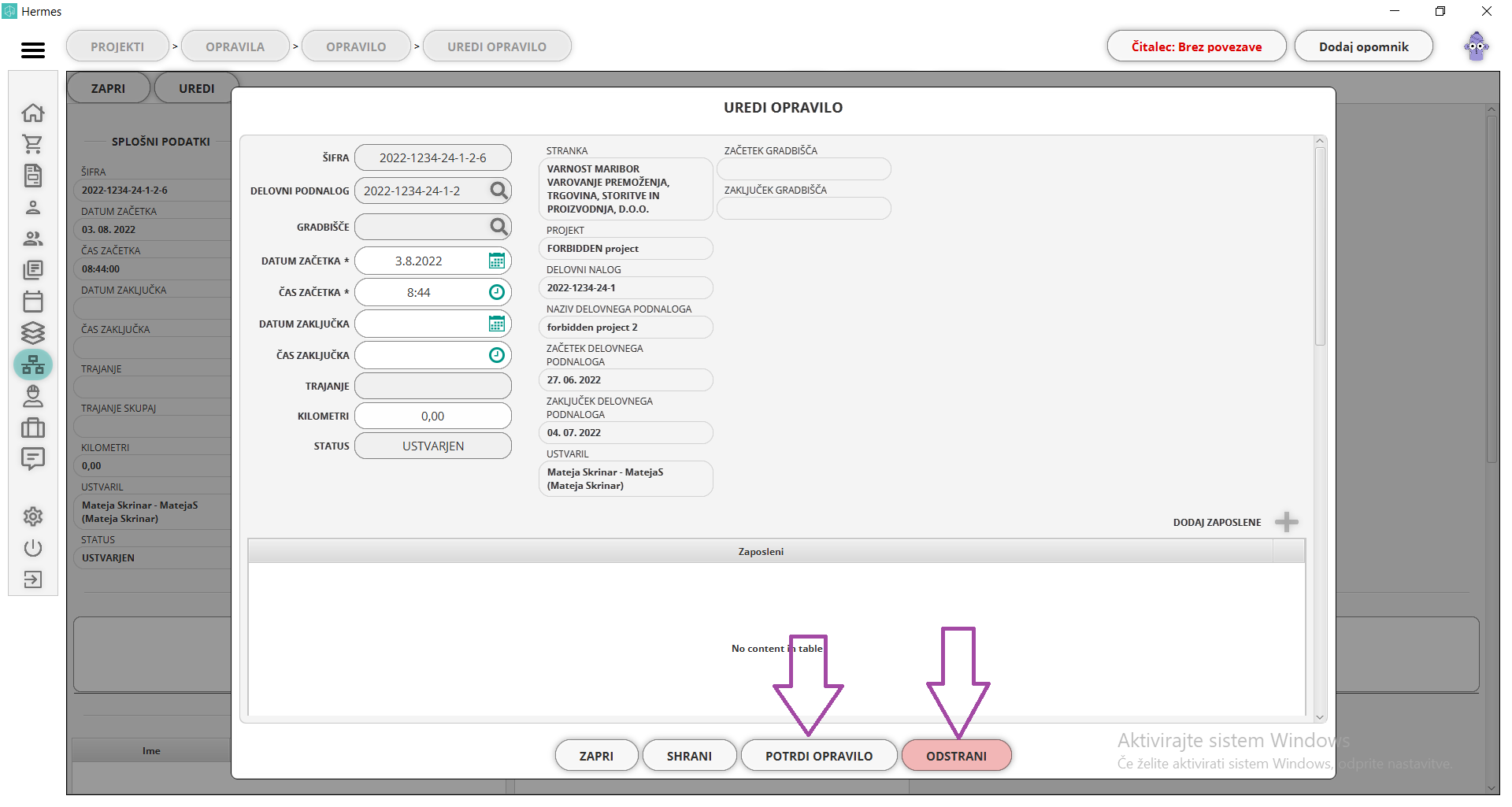The height and width of the screenshot is (807, 1512).
Task: Click the plus icon Dodaj zaposlene
Action: [1287, 522]
